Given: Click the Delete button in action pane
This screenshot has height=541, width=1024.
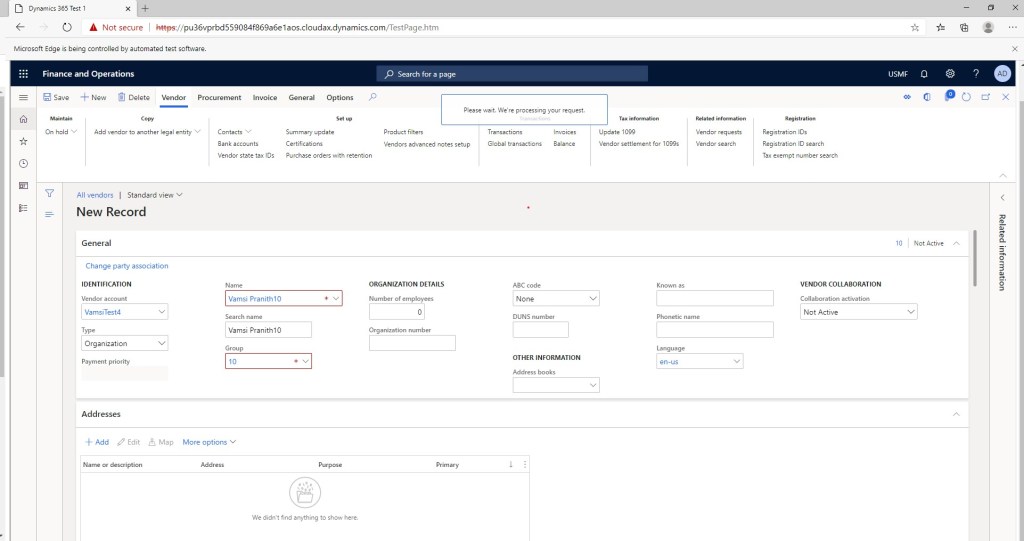Looking at the screenshot, I should pos(134,98).
